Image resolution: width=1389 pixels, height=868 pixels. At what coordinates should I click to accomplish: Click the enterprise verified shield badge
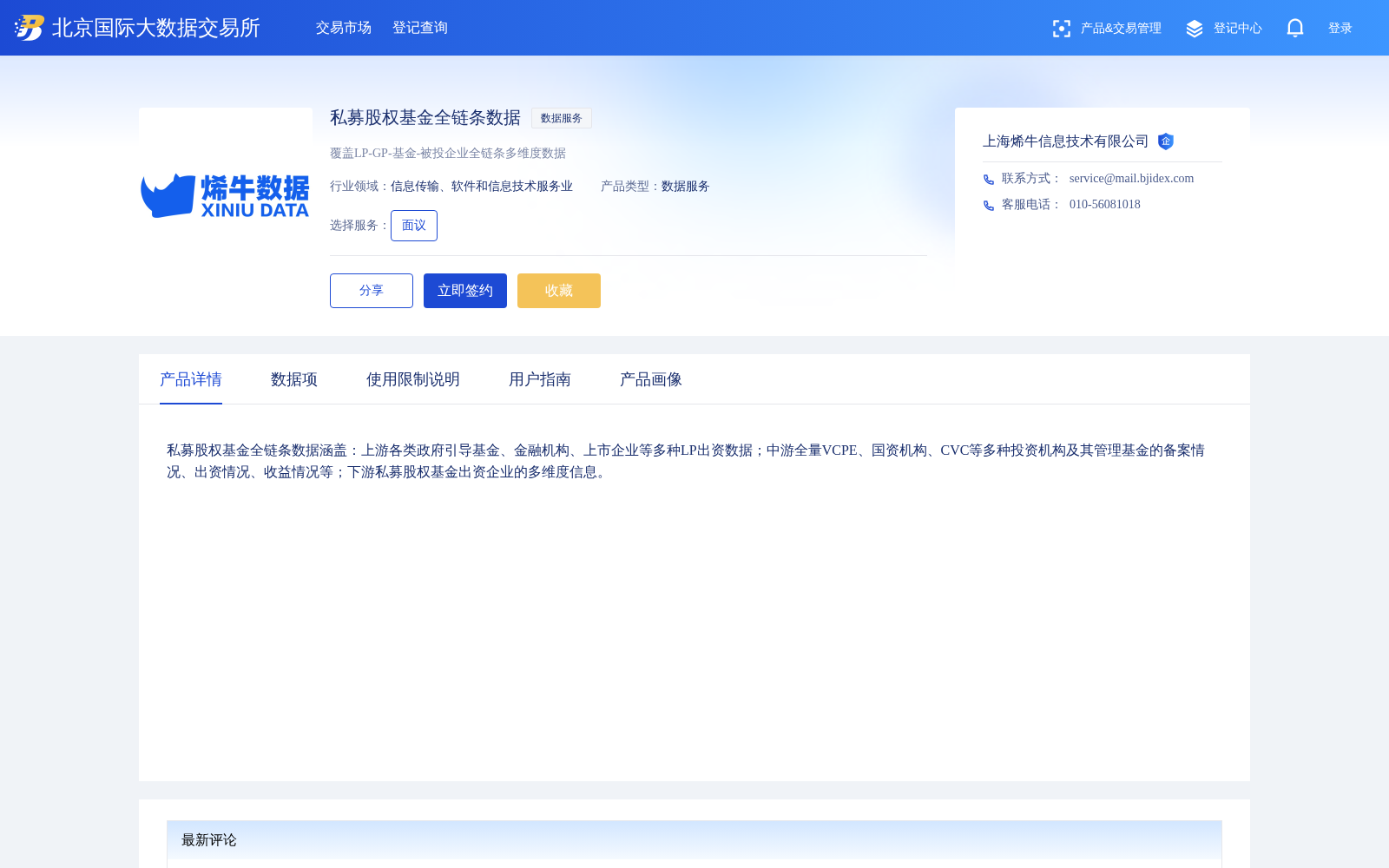pos(1166,141)
